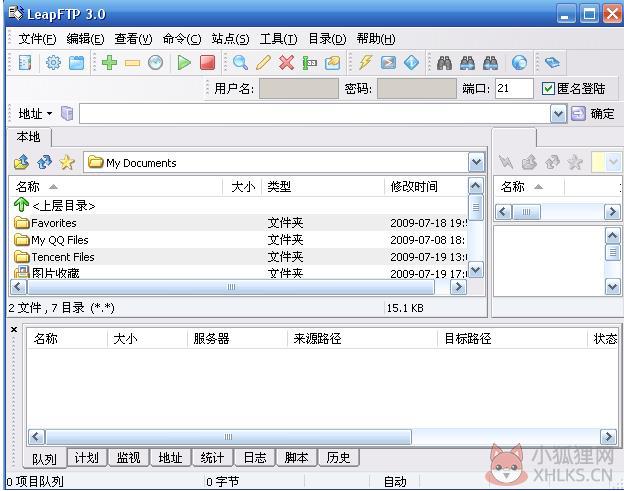Open the 帮助(H) menu
Viewport: 624px width, 491px height.
coord(376,39)
